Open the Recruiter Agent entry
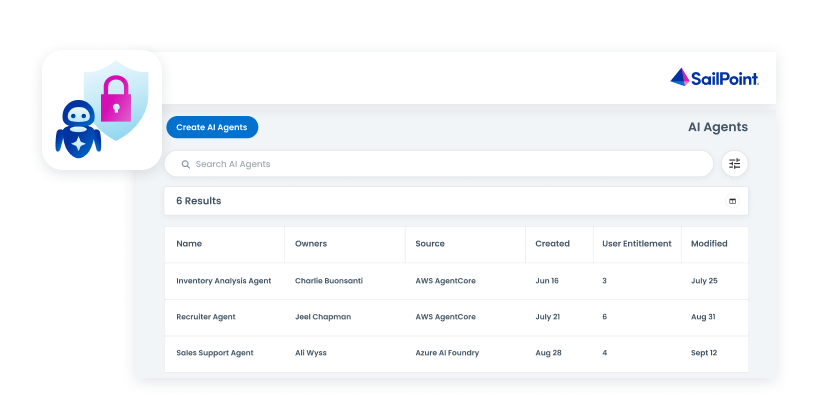The height and width of the screenshot is (420, 820). point(206,317)
